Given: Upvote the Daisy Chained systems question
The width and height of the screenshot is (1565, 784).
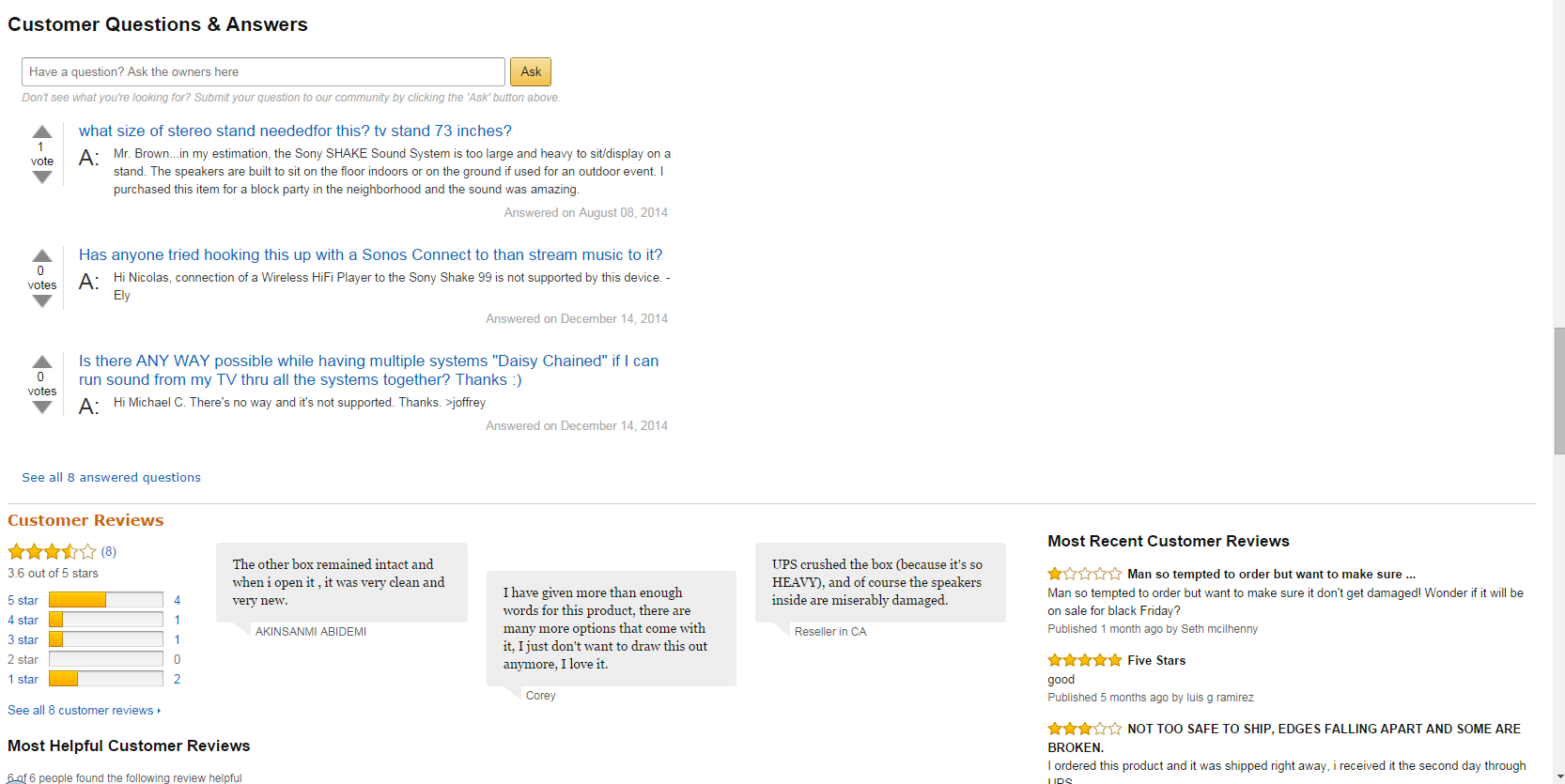Looking at the screenshot, I should 42,361.
